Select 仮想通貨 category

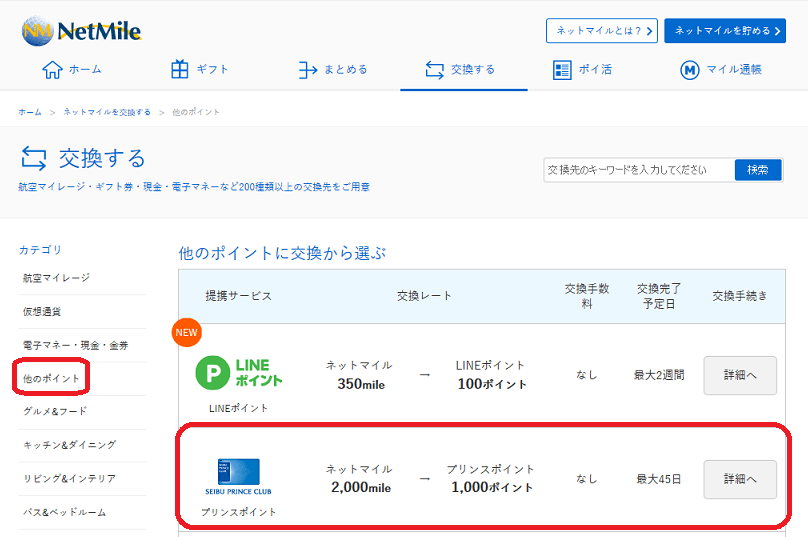(x=42, y=312)
